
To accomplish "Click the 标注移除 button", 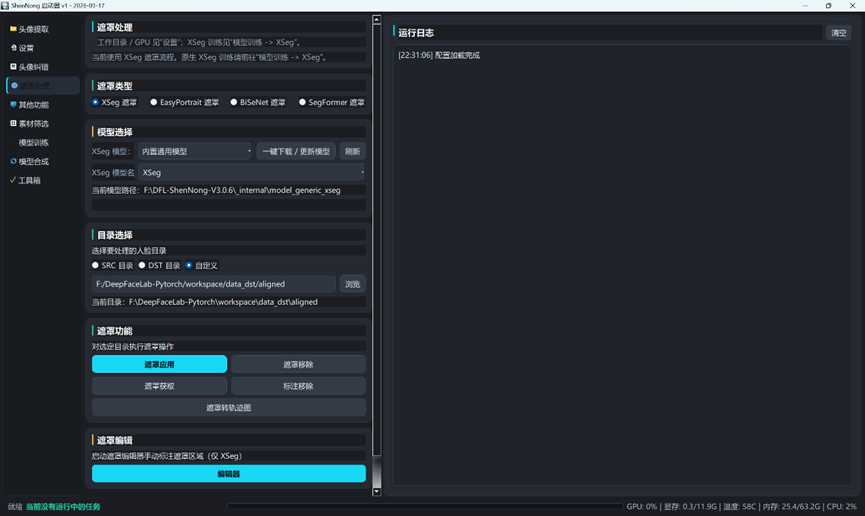I will click(298, 386).
